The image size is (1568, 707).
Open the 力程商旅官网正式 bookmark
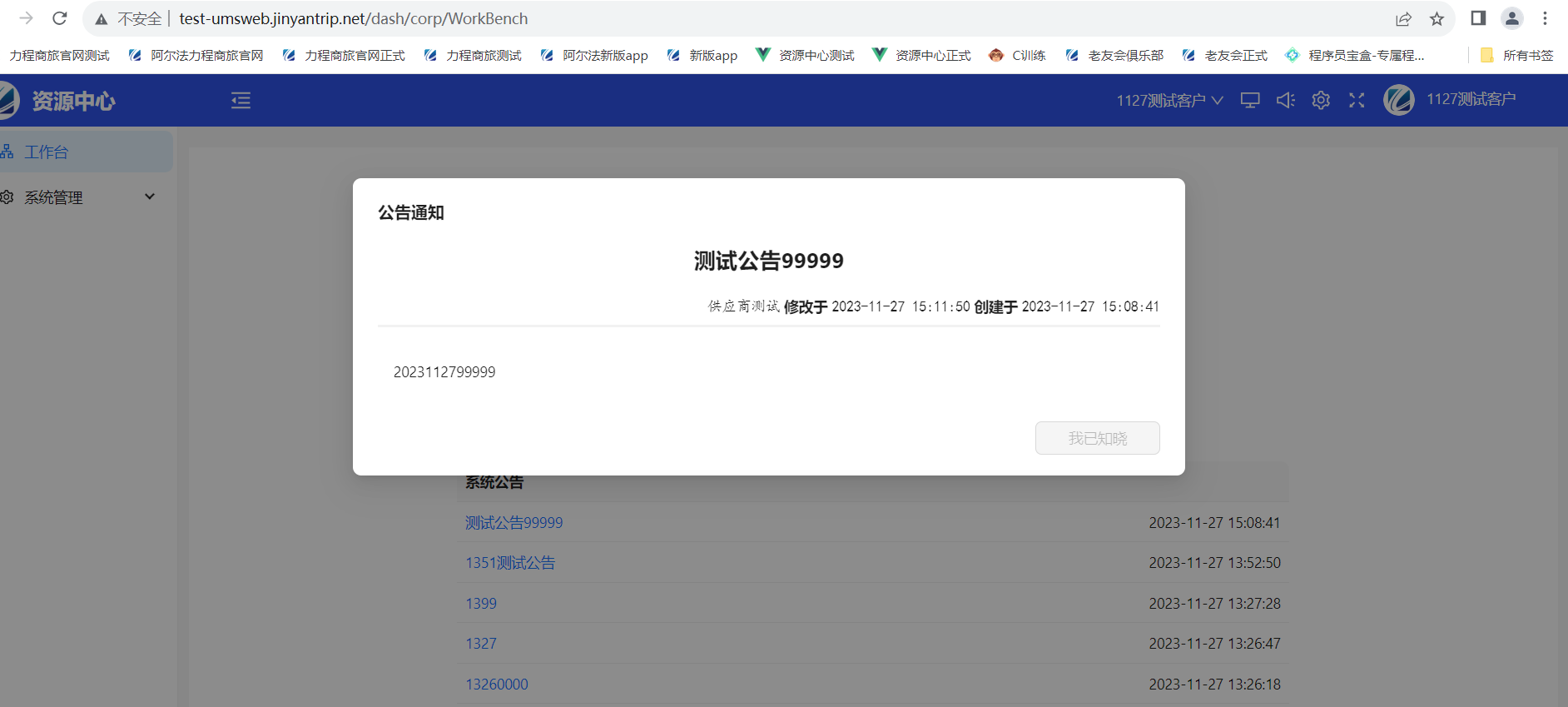pyautogui.click(x=344, y=56)
